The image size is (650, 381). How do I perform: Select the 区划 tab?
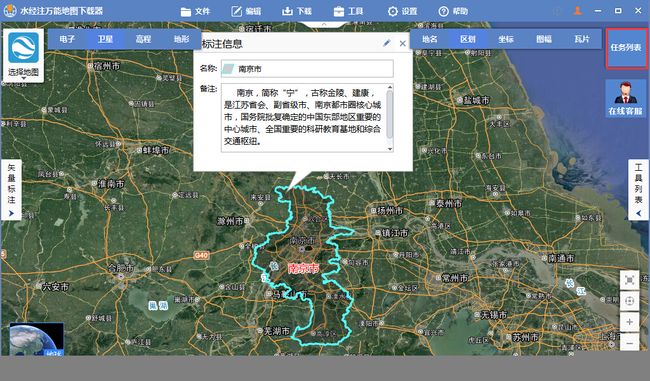[x=468, y=39]
